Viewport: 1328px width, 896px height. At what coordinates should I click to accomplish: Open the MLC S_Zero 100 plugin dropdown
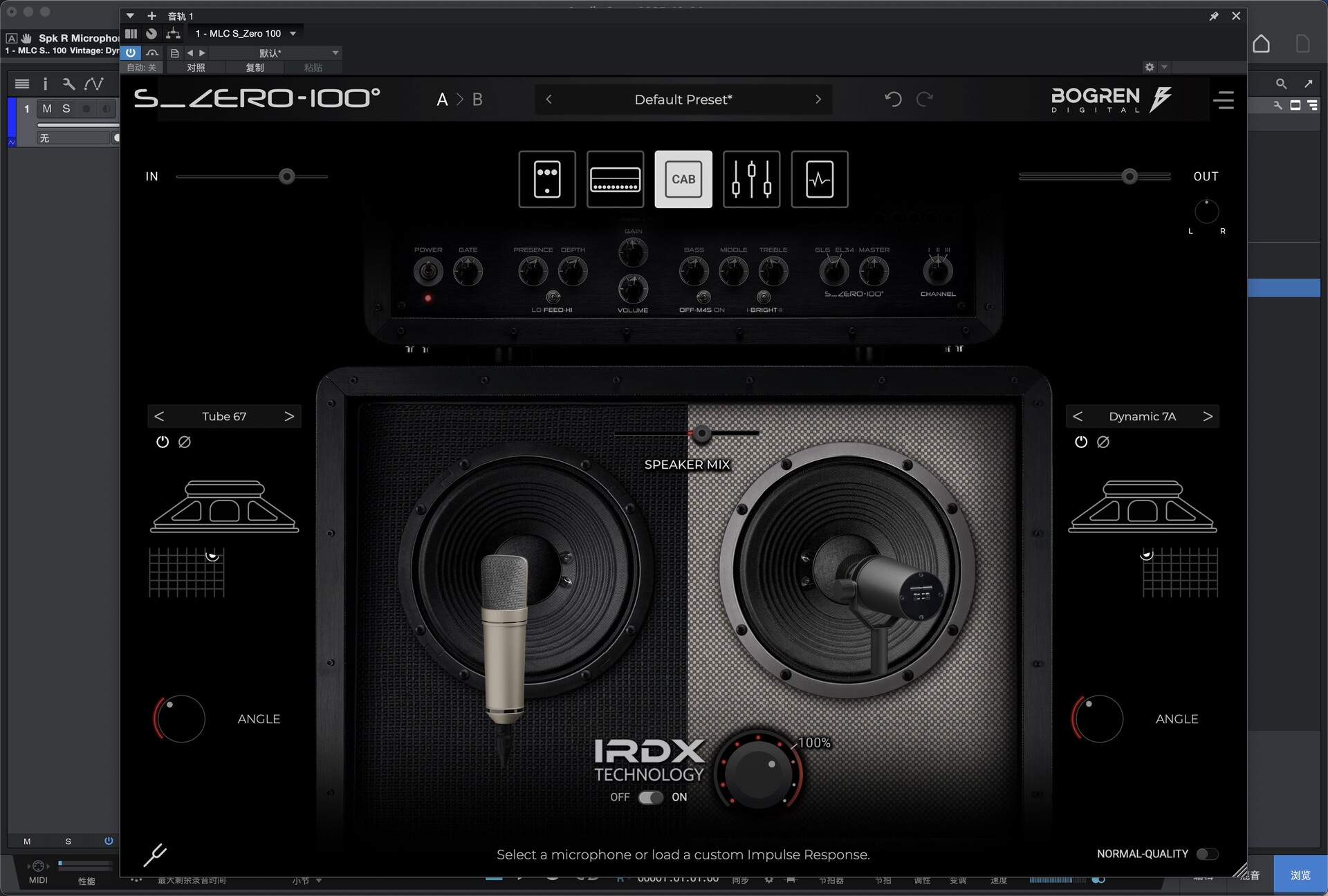coord(246,33)
